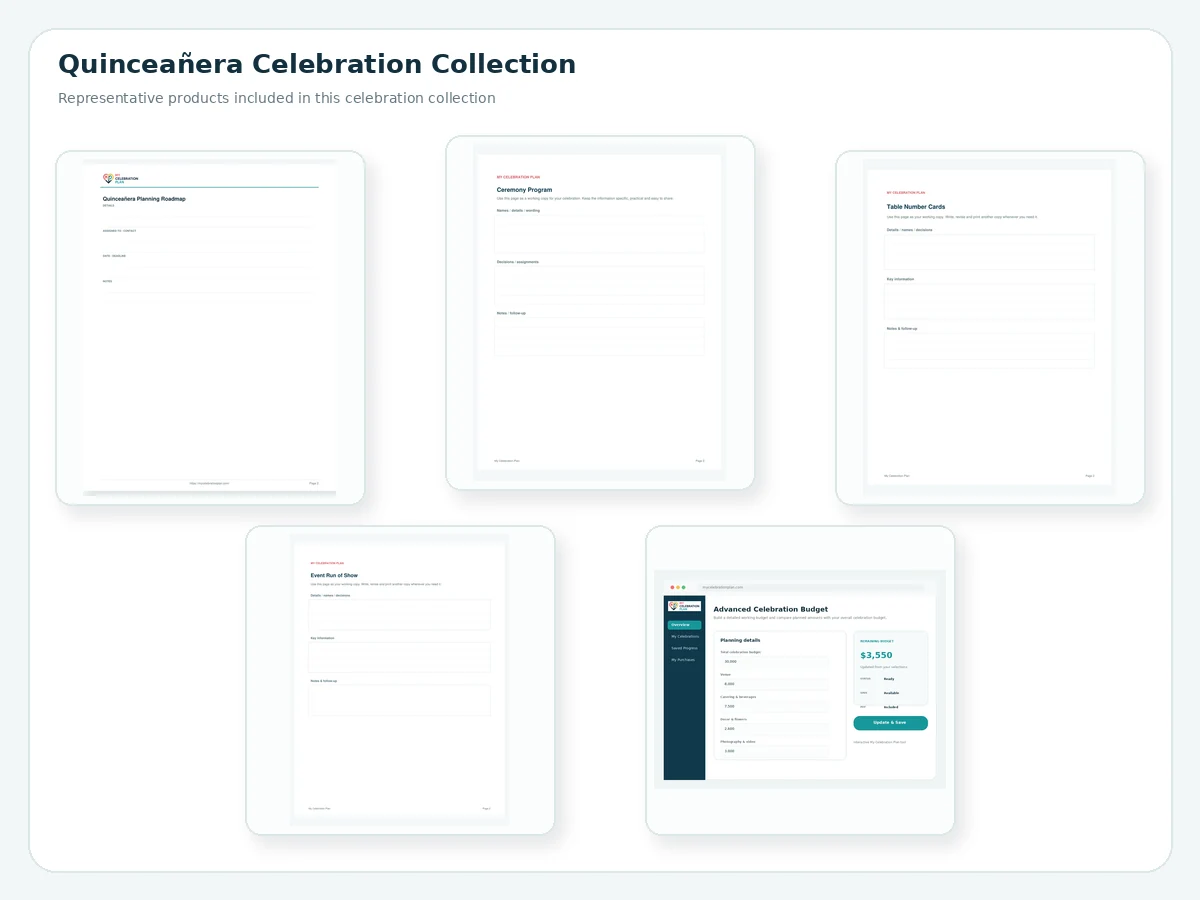Open the Table Number Cards page thumbnail
The image size is (1200, 900).
990,328
